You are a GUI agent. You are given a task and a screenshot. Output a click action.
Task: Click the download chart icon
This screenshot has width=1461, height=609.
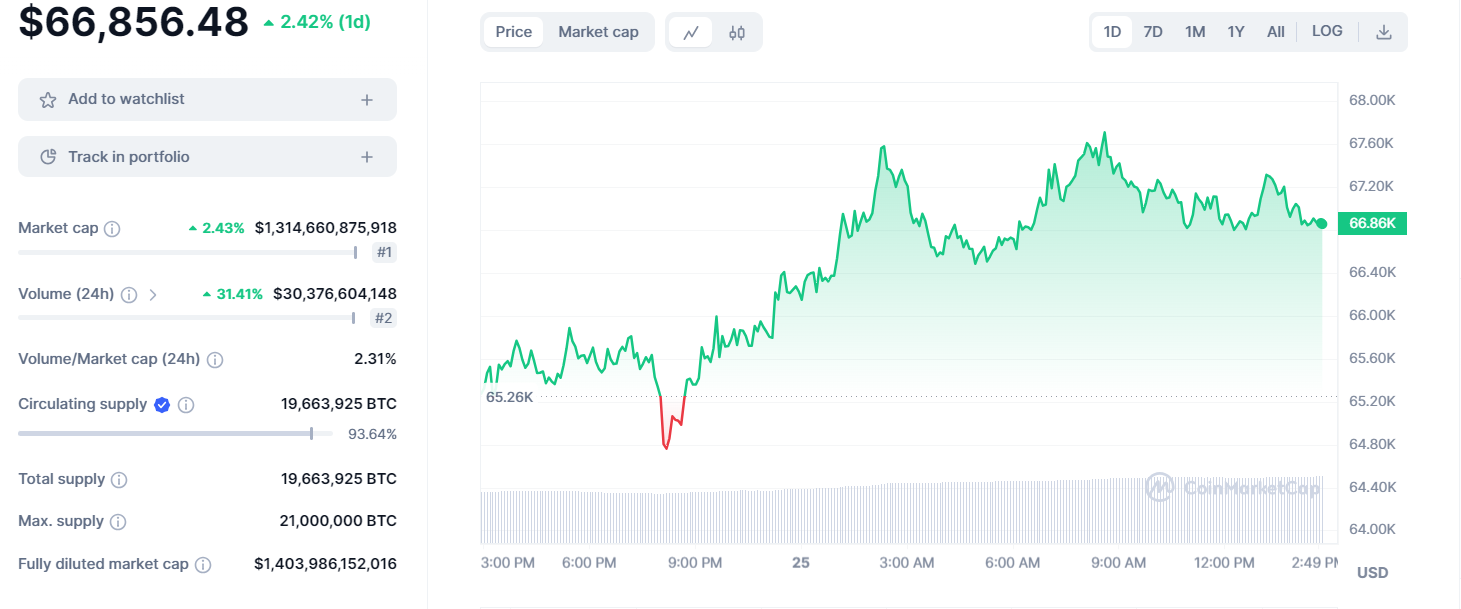1384,32
